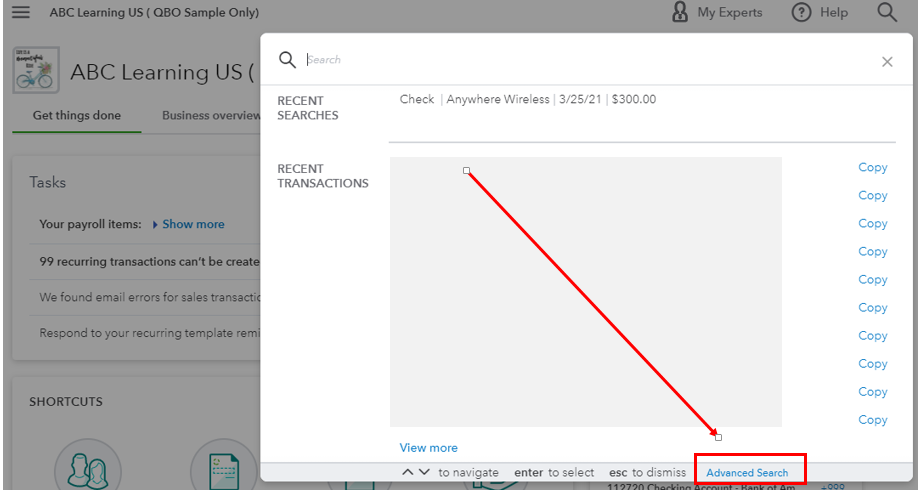Open 99 recurring transactions task

149,262
